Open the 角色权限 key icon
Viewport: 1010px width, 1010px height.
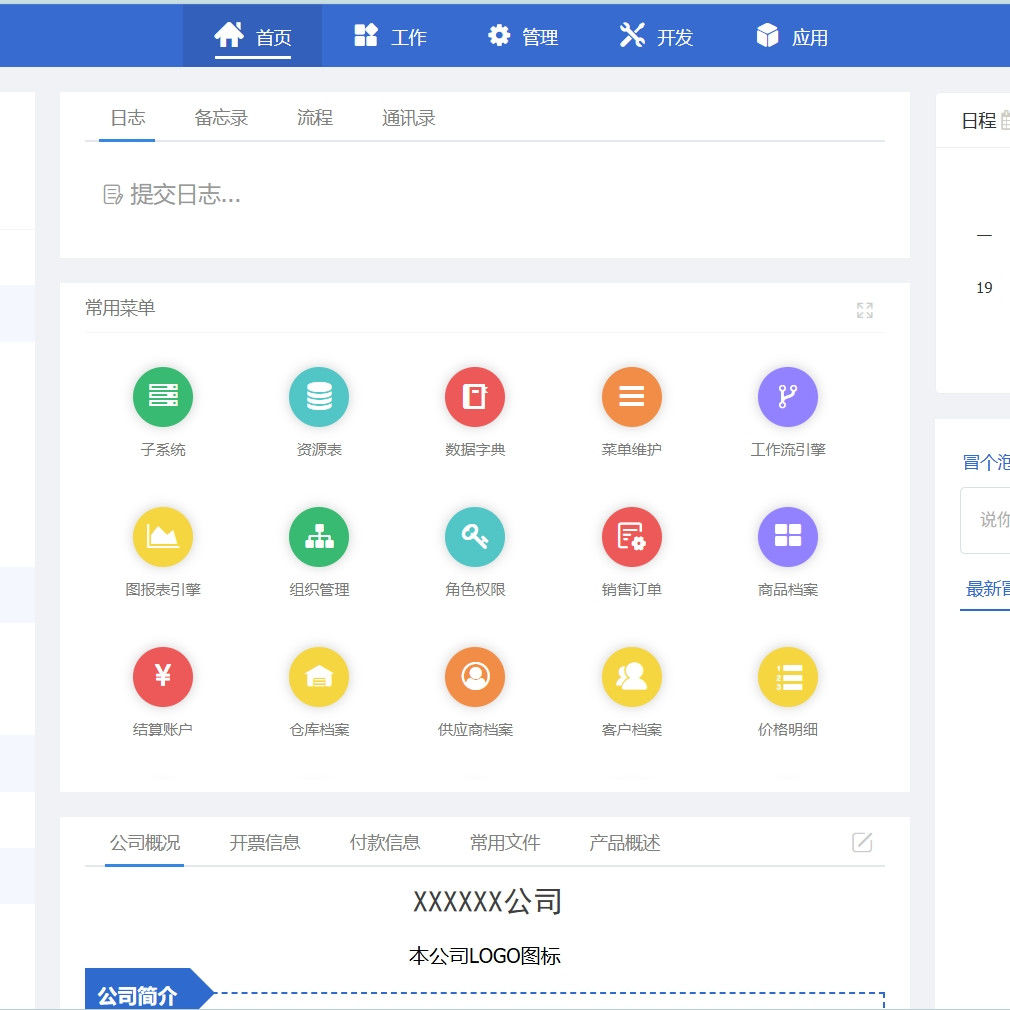(x=475, y=537)
